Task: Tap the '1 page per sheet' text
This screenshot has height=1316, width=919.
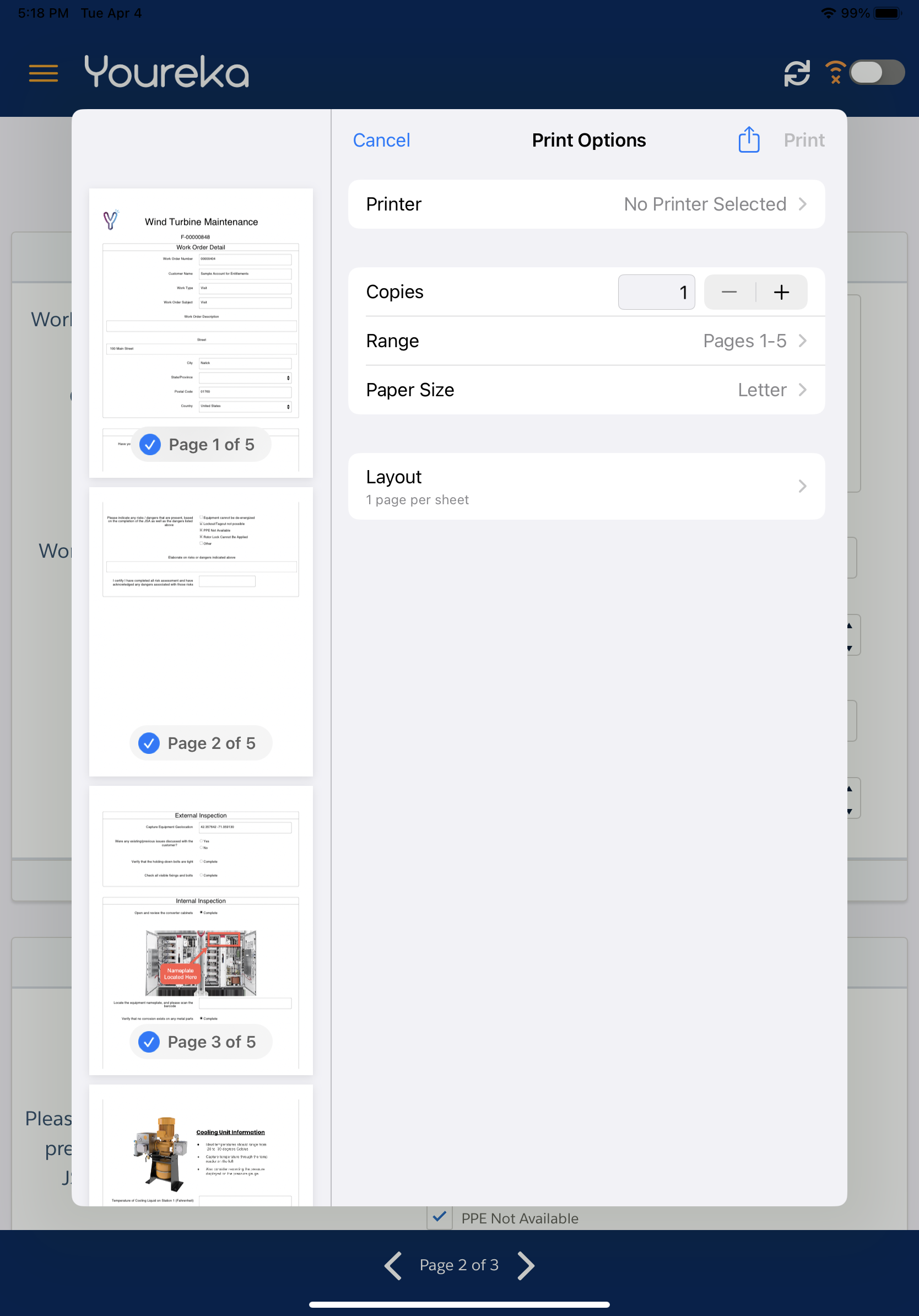Action: pyautogui.click(x=417, y=500)
